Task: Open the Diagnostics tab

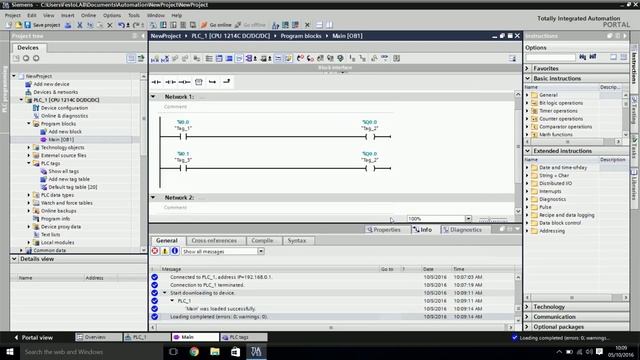Action: pyautogui.click(x=462, y=230)
